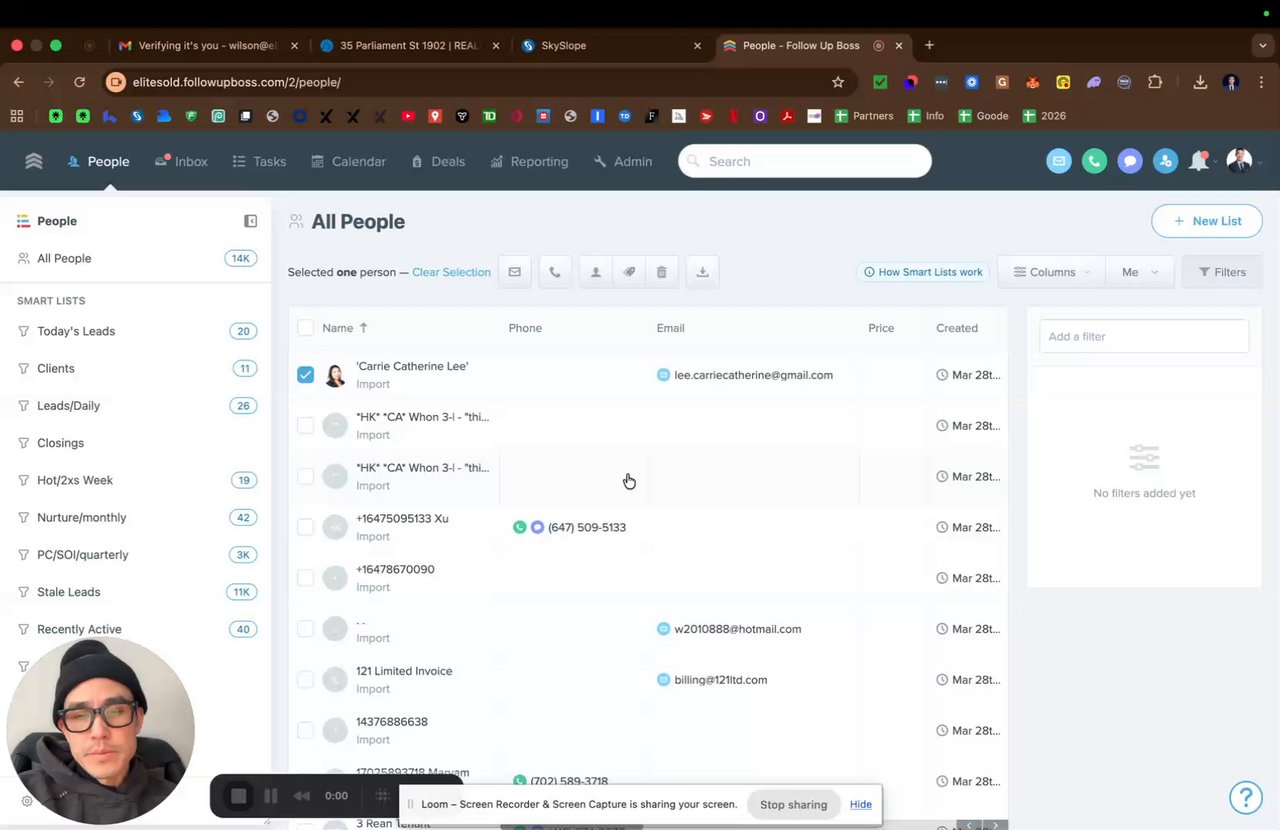Open the bulk email action for selected person
Viewport: 1280px width, 830px height.
pos(514,272)
